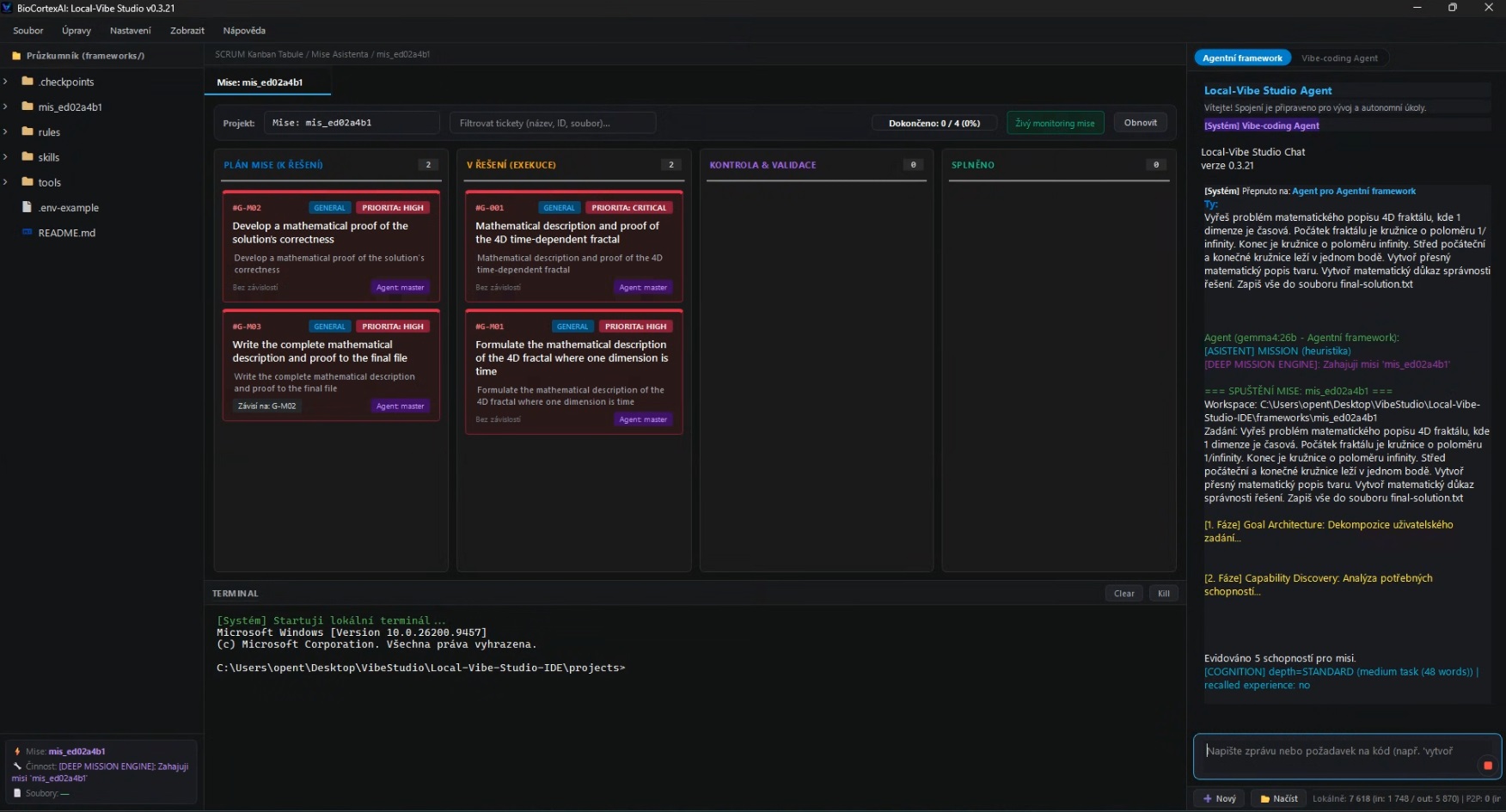The width and height of the screenshot is (1506, 812).
Task: Click the tools folder icon
Action: 28,181
